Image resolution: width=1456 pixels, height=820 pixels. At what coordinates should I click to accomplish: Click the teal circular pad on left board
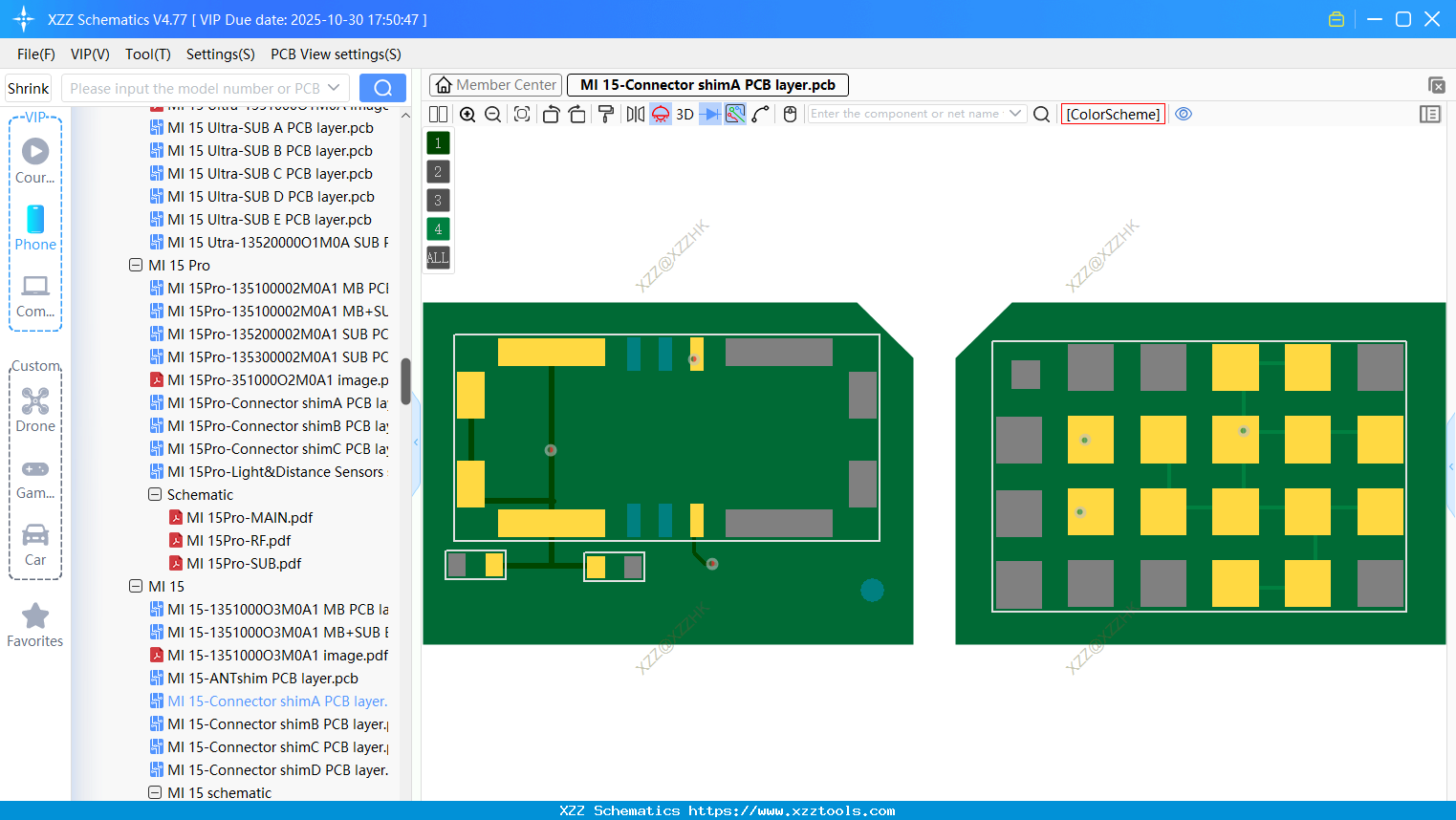(872, 590)
